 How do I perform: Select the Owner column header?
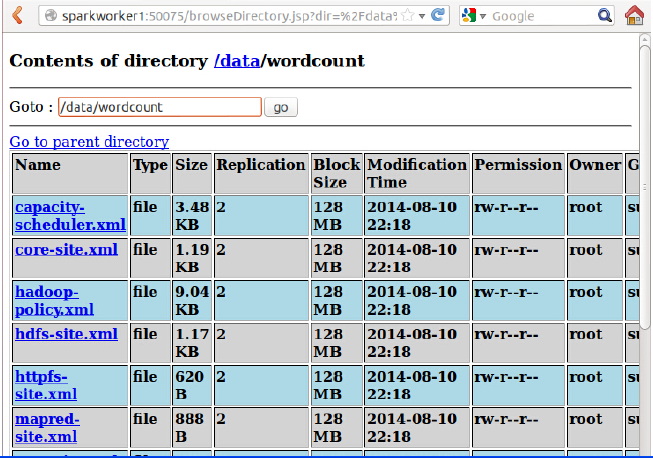pyautogui.click(x=595, y=173)
